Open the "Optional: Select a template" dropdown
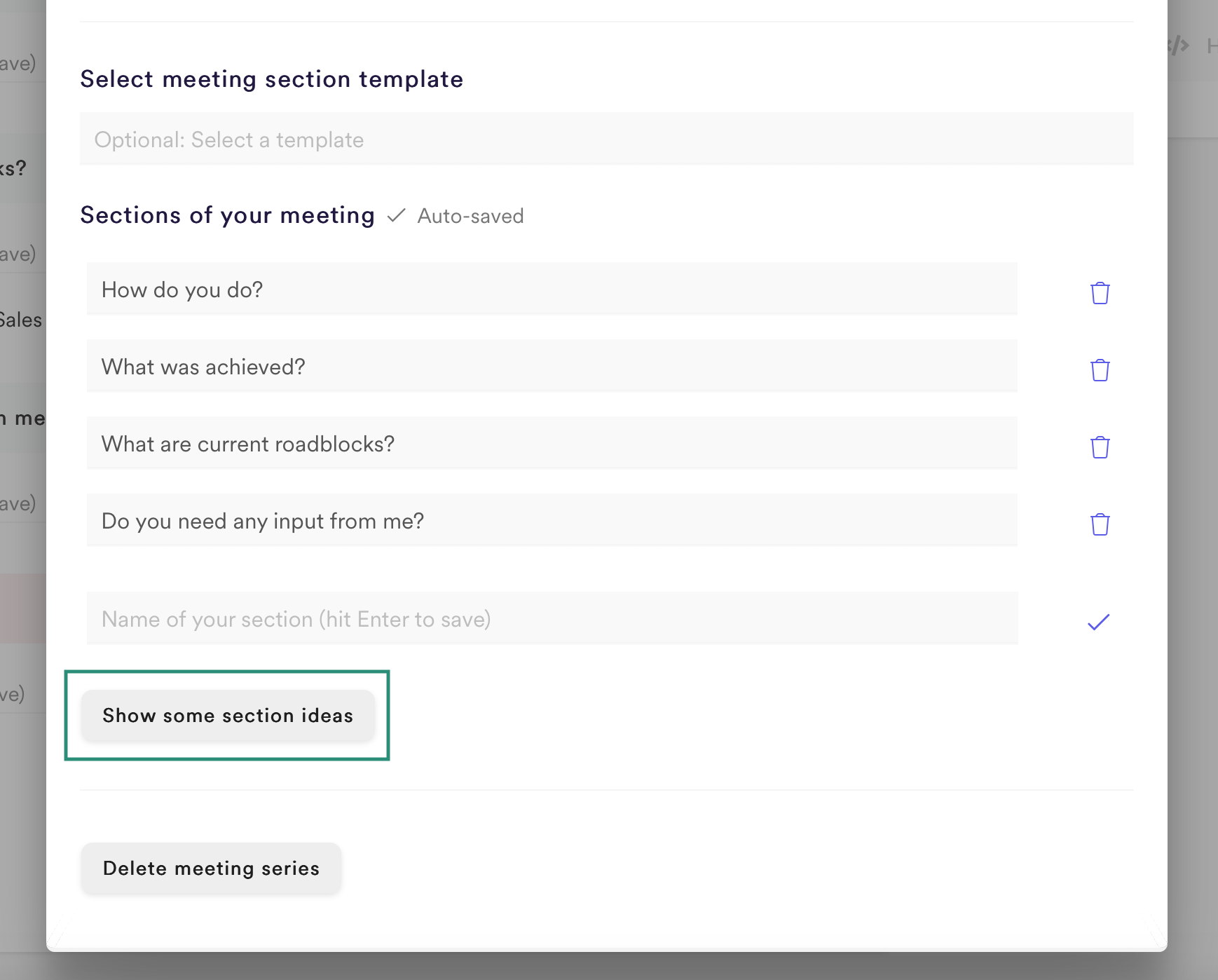Image resolution: width=1218 pixels, height=980 pixels. (606, 139)
